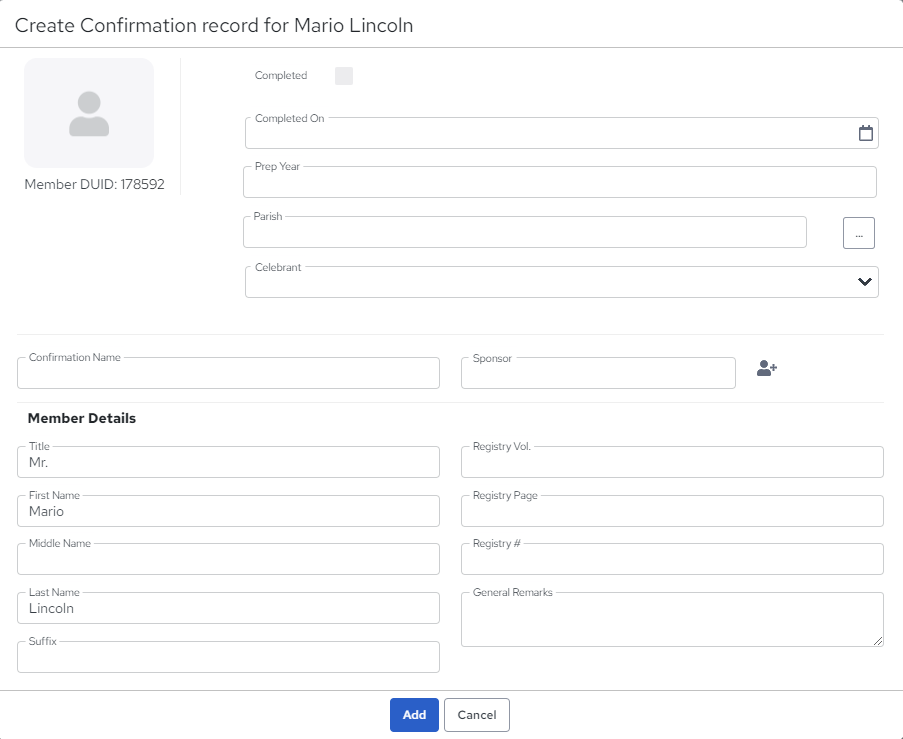Click the Sponsor text field
903x739 pixels.
click(x=598, y=373)
